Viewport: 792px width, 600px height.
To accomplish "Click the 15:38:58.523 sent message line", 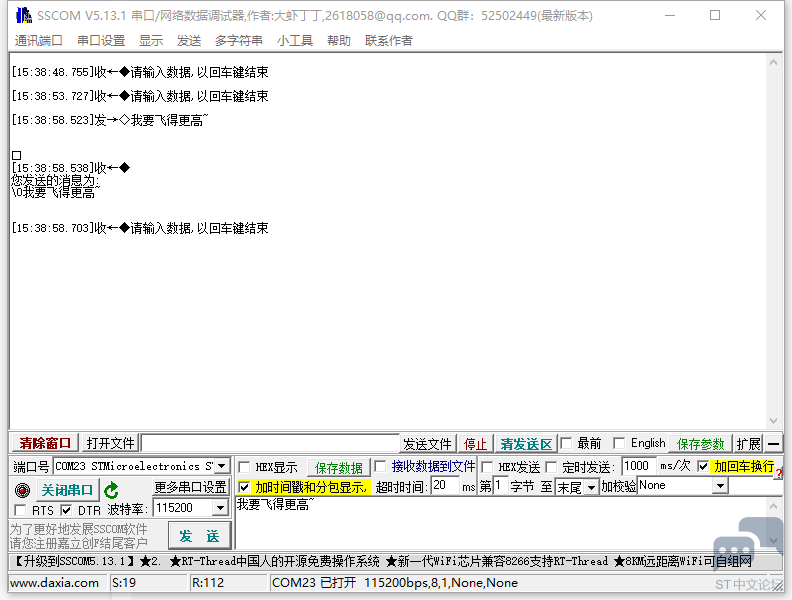I will click(110, 120).
